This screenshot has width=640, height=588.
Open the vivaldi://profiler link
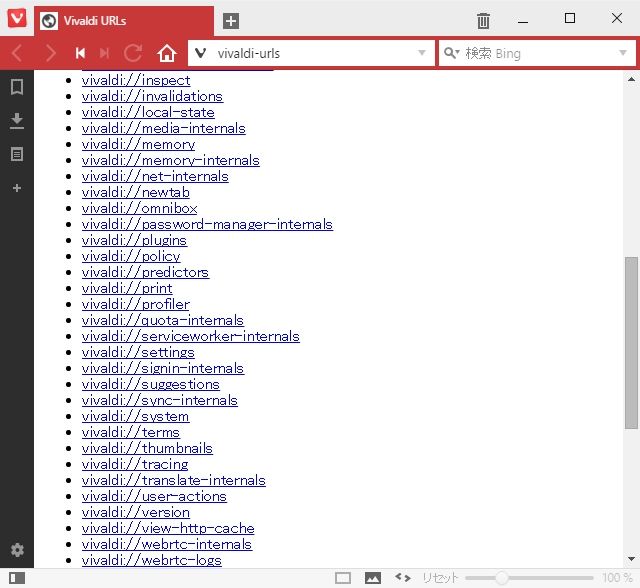click(136, 304)
